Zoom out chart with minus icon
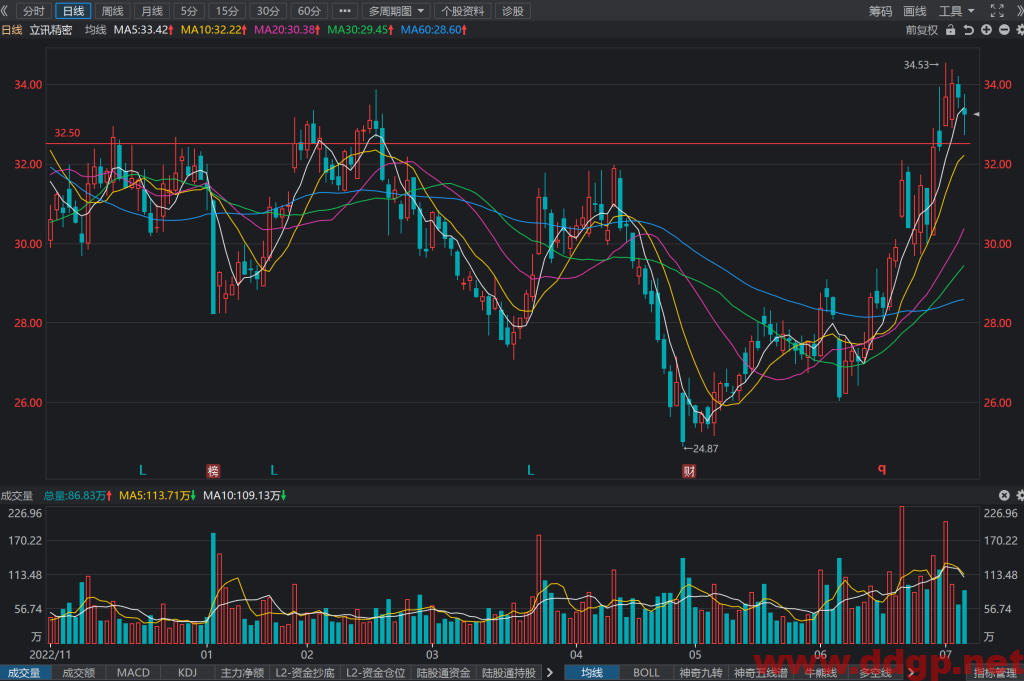Viewport: 1024px width, 681px height. click(x=1004, y=30)
